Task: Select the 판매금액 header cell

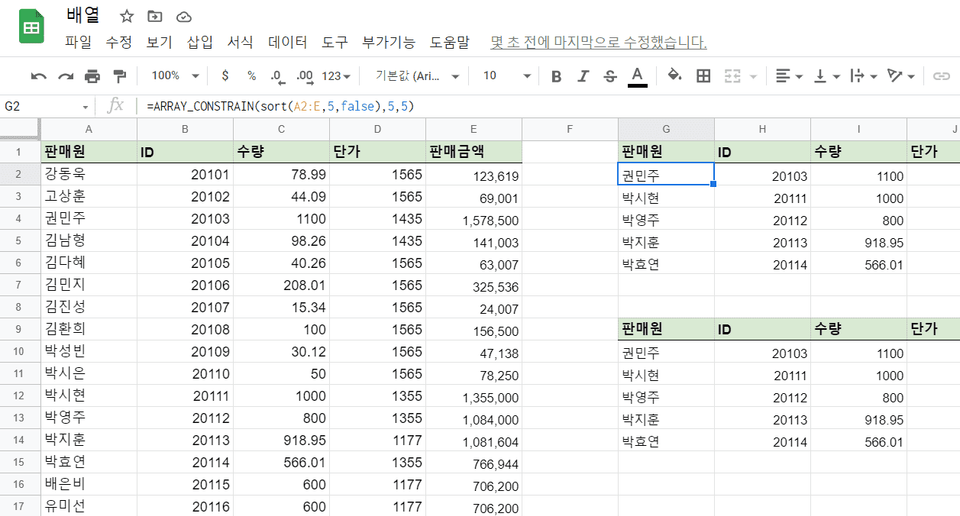Action: (473, 152)
